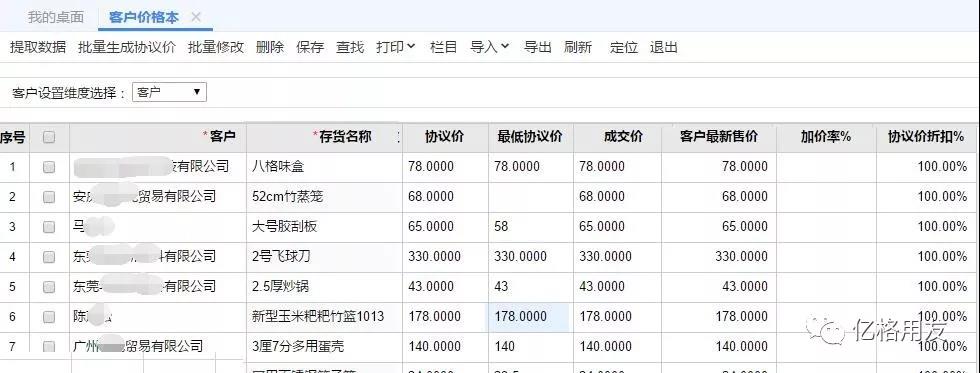Select the 最低协议价 cell in row 6
The width and height of the screenshot is (980, 373).
530,317
